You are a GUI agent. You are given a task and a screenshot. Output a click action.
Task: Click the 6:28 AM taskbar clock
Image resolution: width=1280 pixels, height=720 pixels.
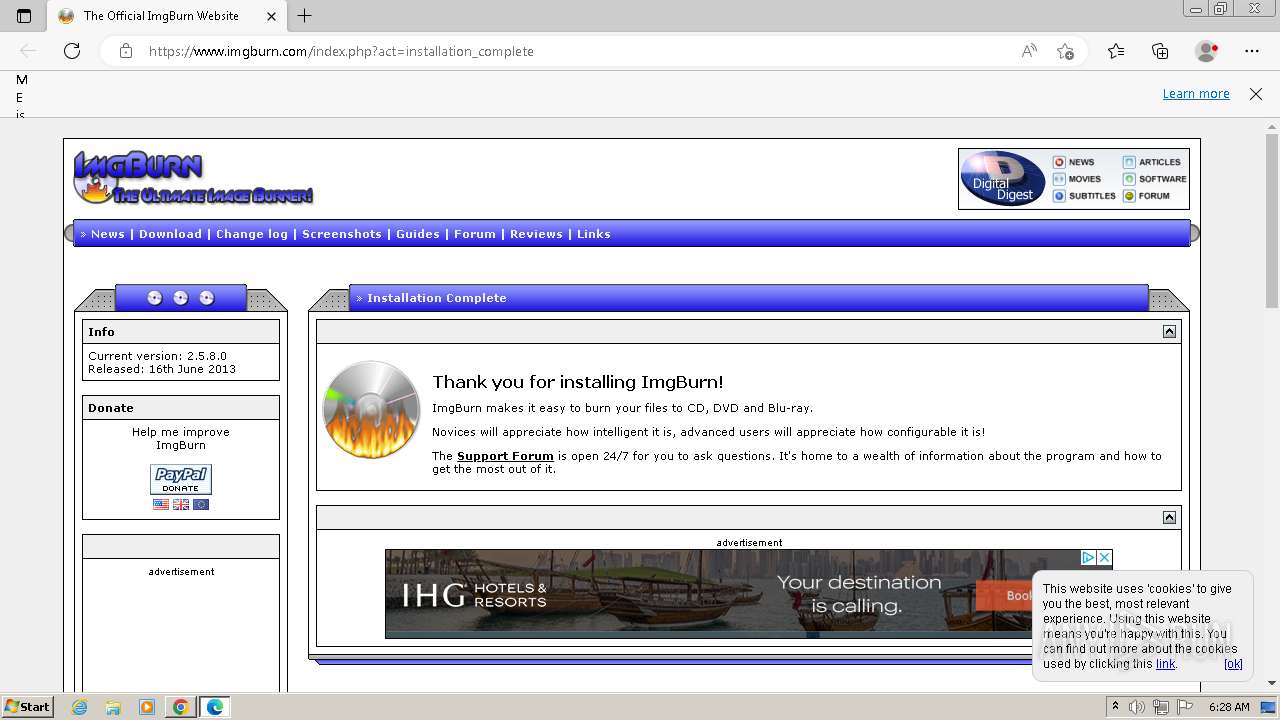pos(1229,707)
